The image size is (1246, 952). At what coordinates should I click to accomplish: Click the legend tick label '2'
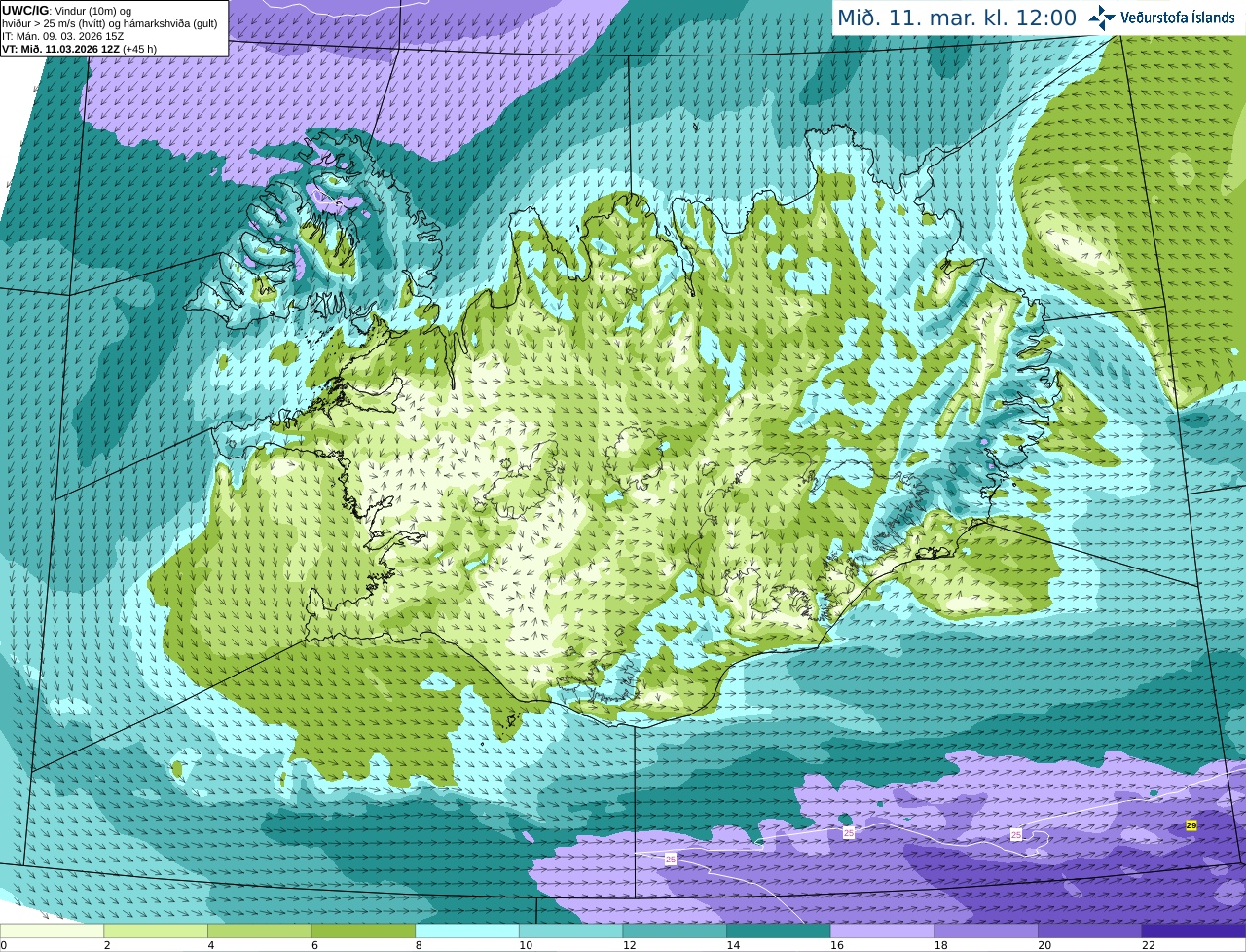tap(107, 945)
